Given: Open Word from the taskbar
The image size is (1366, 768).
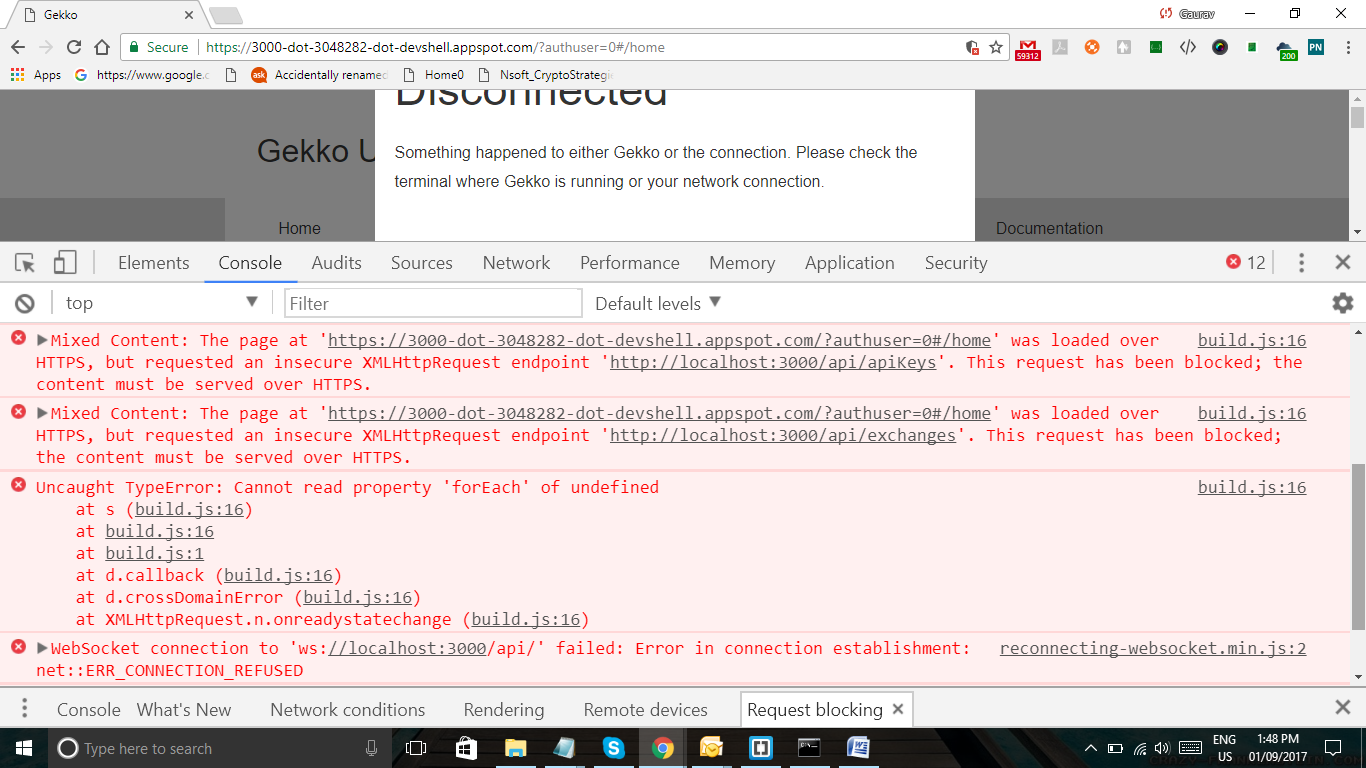Looking at the screenshot, I should [x=858, y=748].
